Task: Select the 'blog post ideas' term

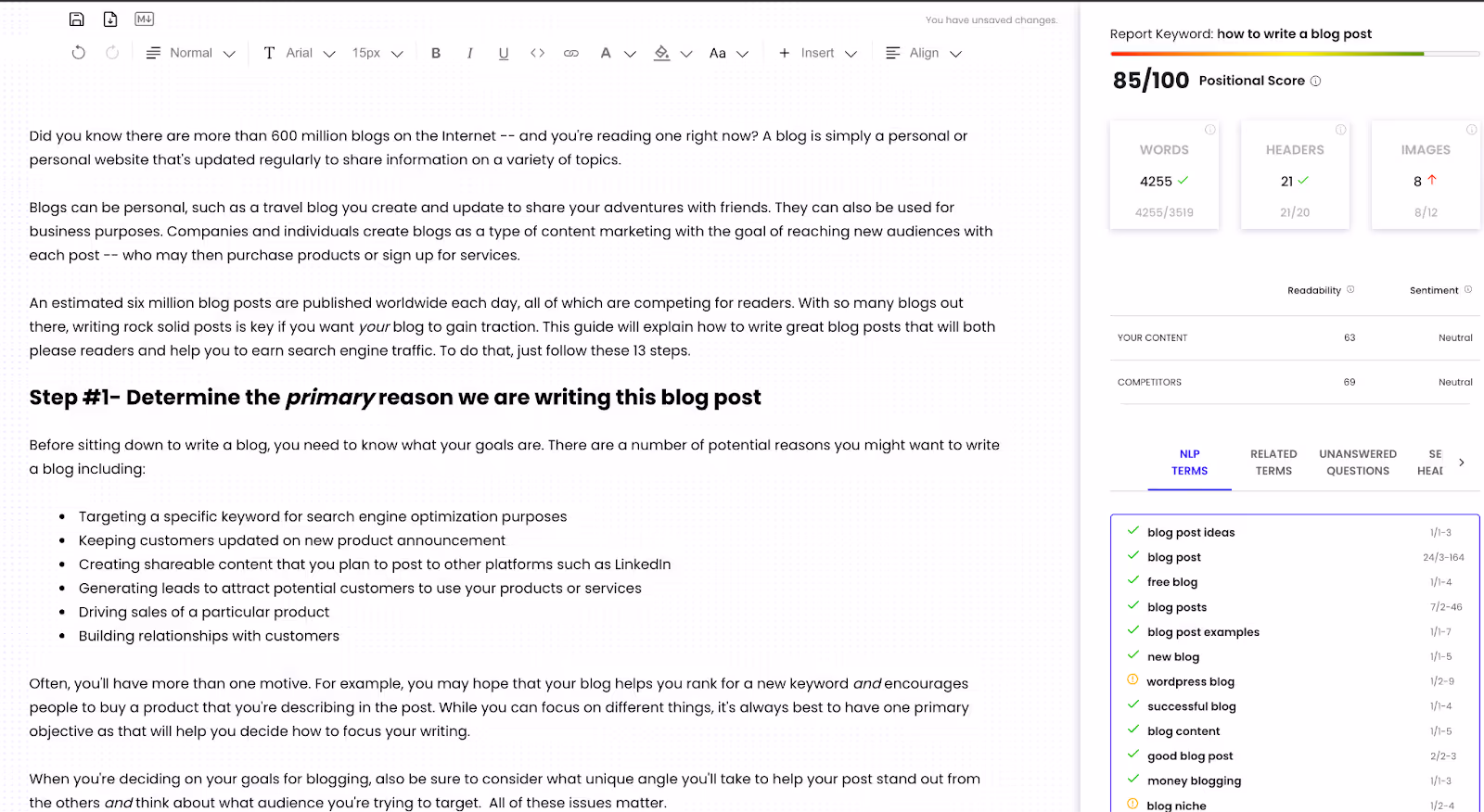Action: [x=1191, y=532]
